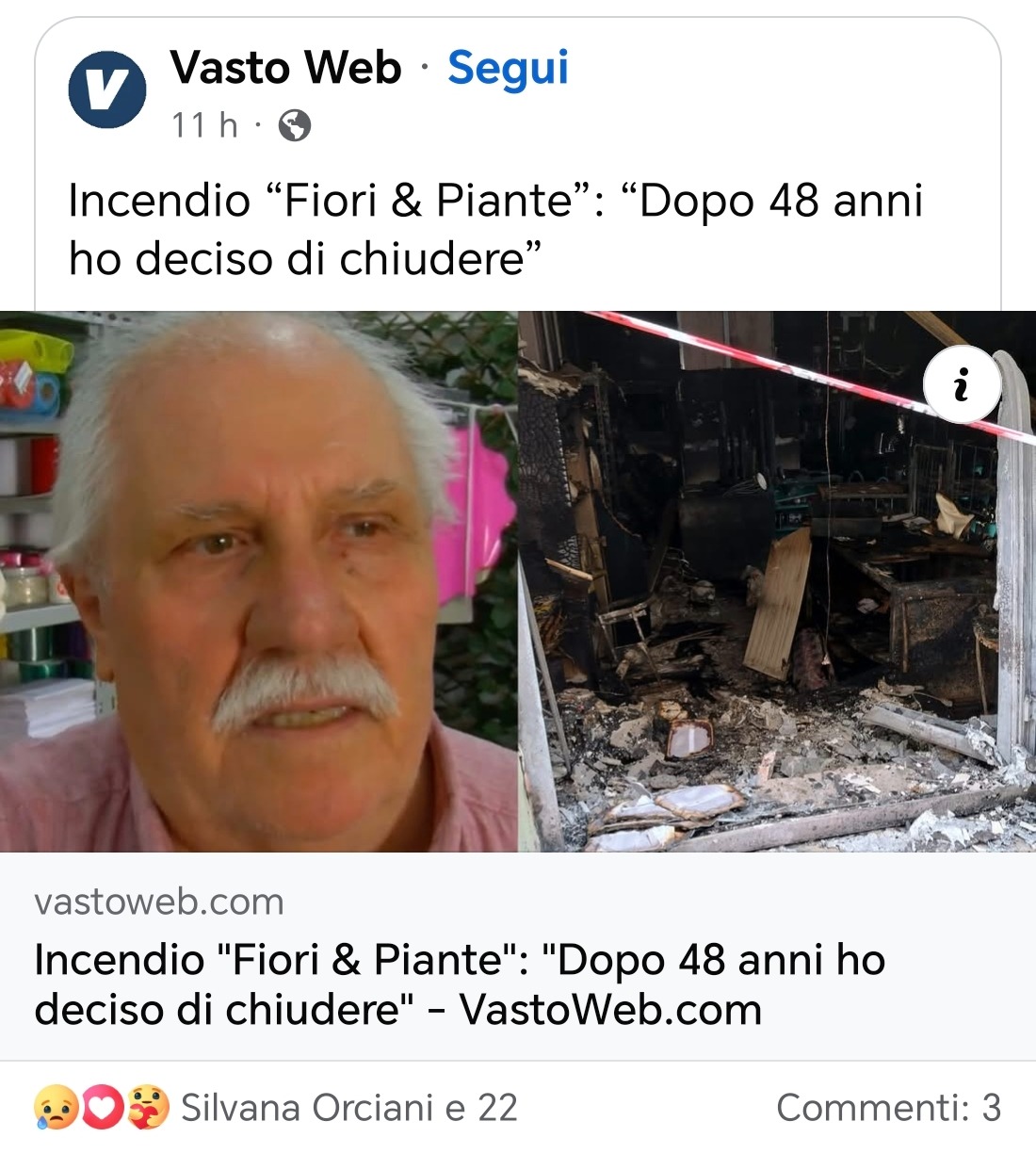
Task: Open the Vasto Web page name
Action: (x=285, y=68)
